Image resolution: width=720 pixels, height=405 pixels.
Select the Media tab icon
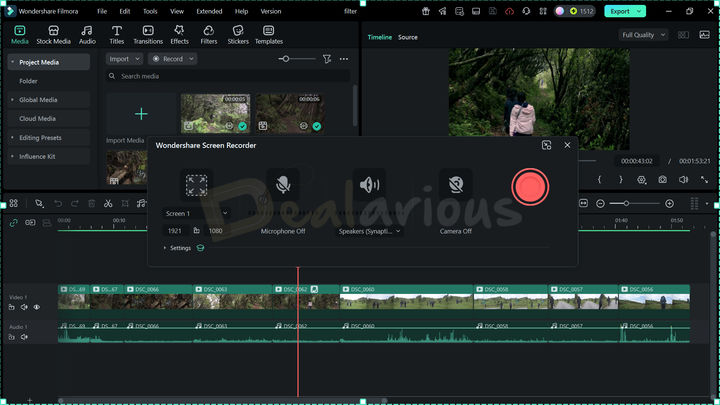click(19, 31)
